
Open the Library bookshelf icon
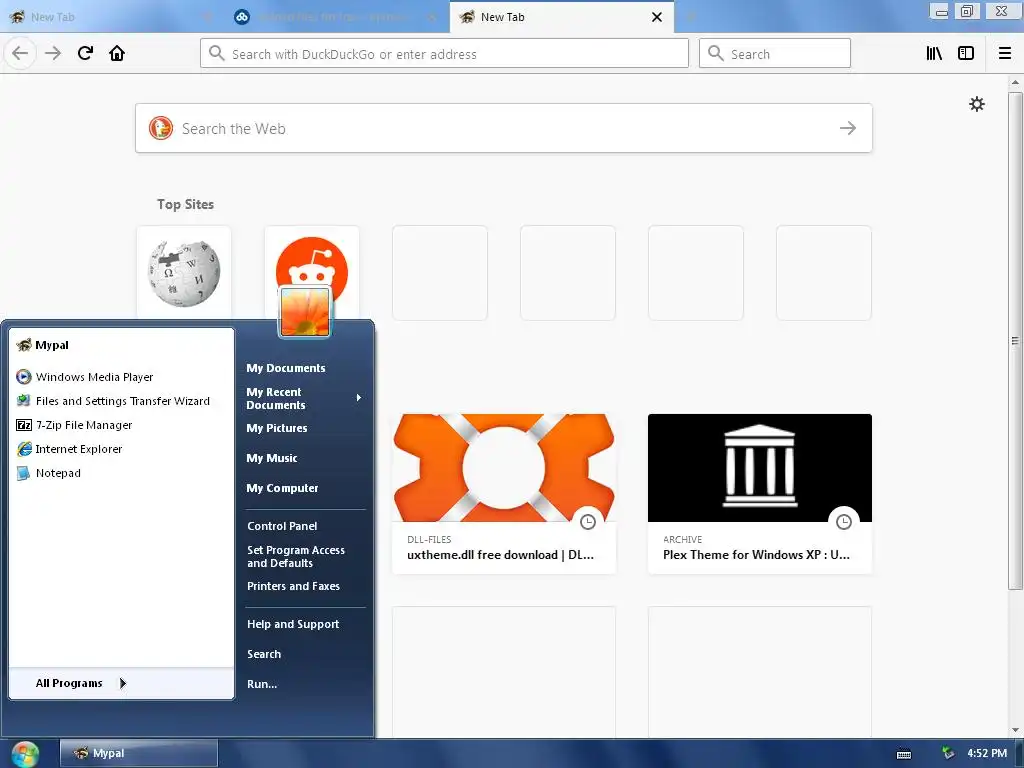(934, 53)
